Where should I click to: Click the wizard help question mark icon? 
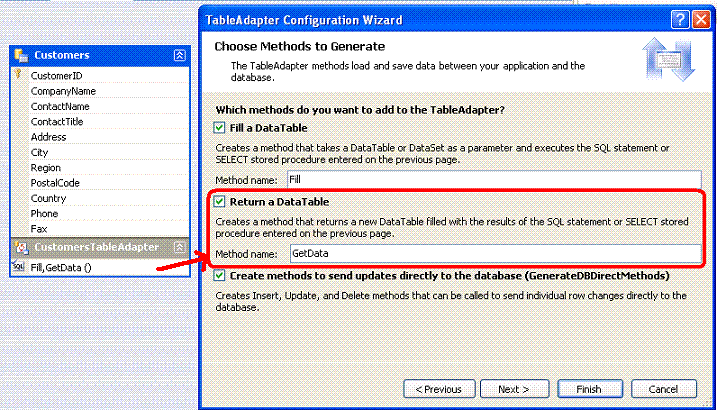coord(680,20)
